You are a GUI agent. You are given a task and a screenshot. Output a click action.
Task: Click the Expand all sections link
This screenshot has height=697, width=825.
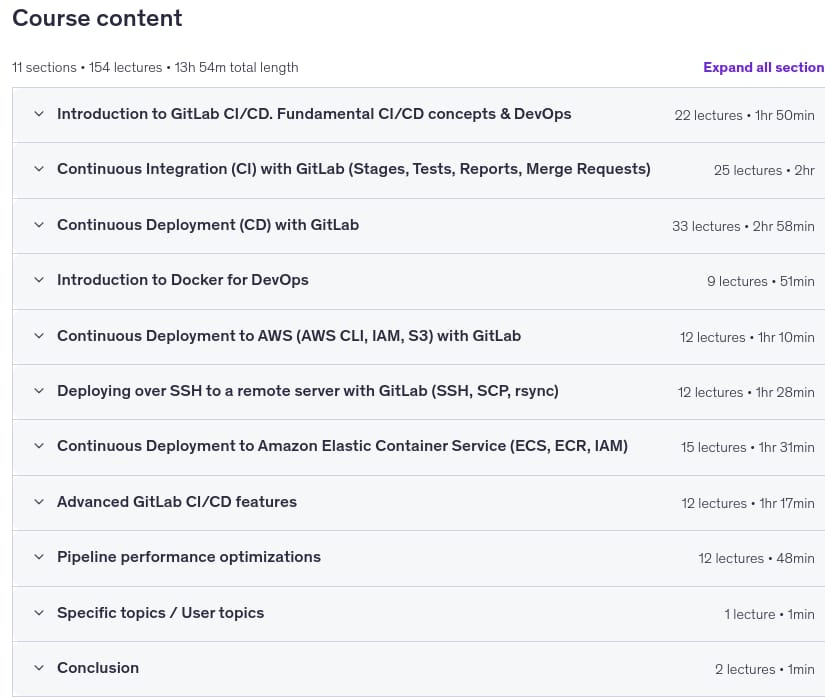point(764,67)
